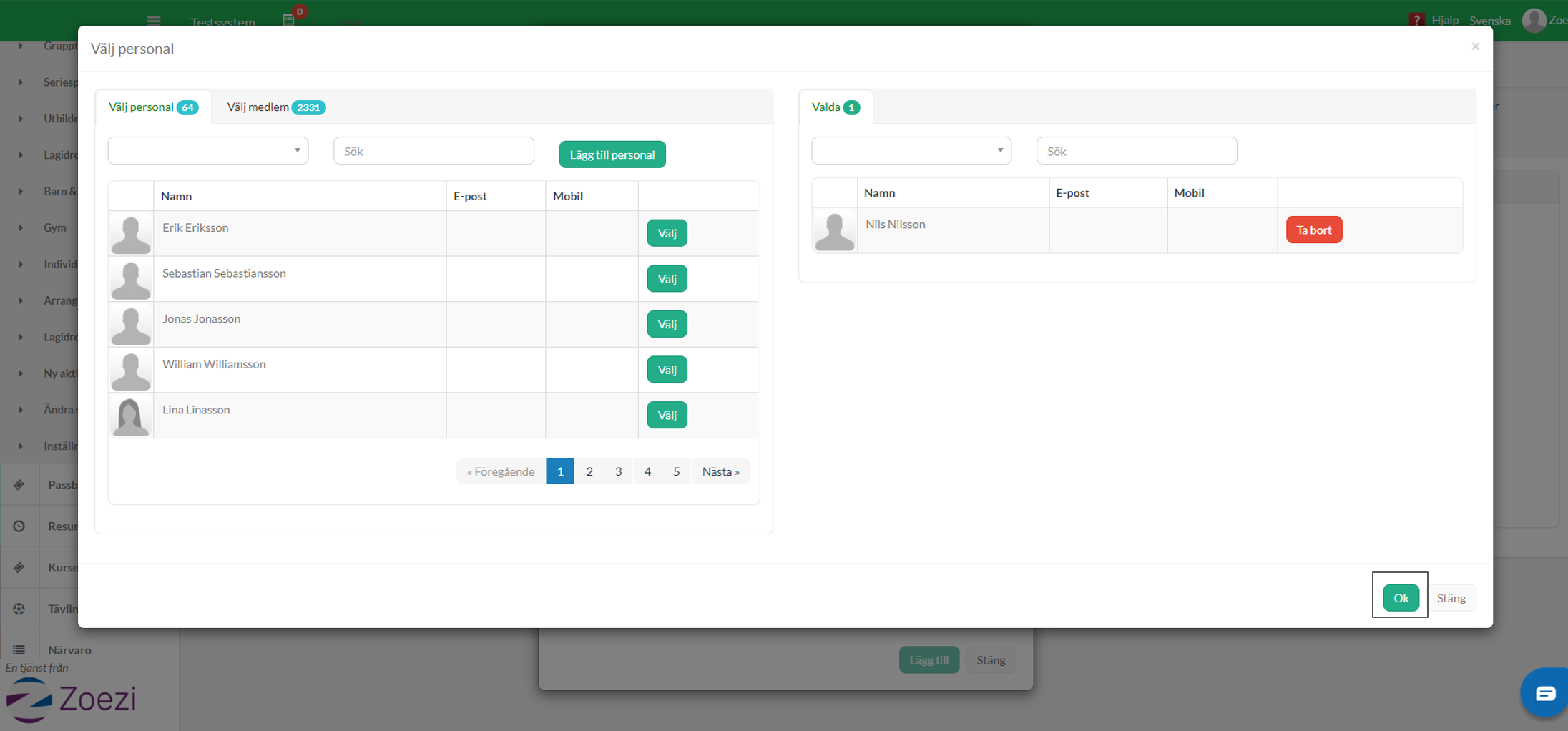Click the Resurs clock icon in sidebar
This screenshot has width=1568, height=731.
click(x=19, y=526)
